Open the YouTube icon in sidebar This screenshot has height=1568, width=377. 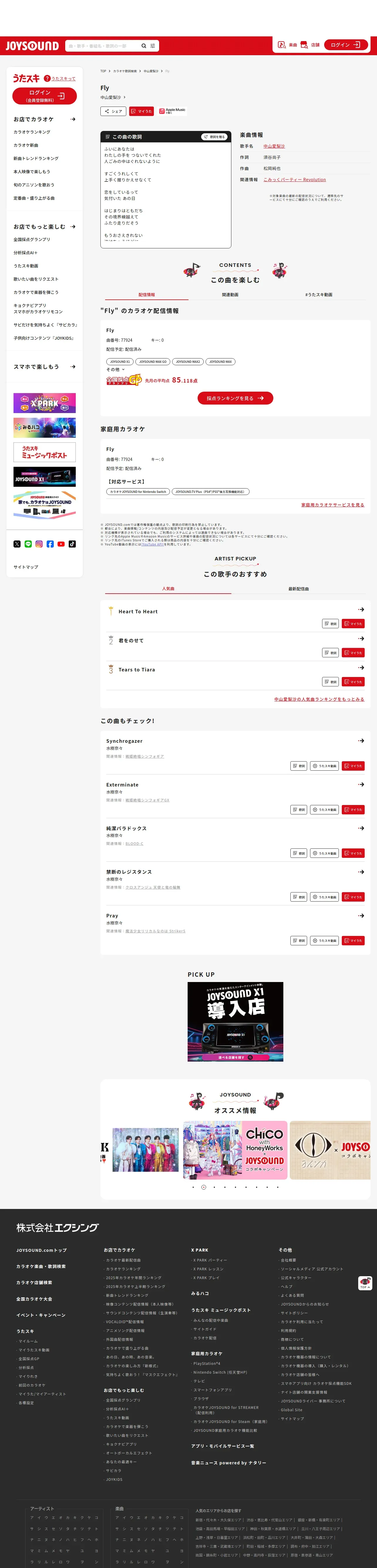coord(61,544)
